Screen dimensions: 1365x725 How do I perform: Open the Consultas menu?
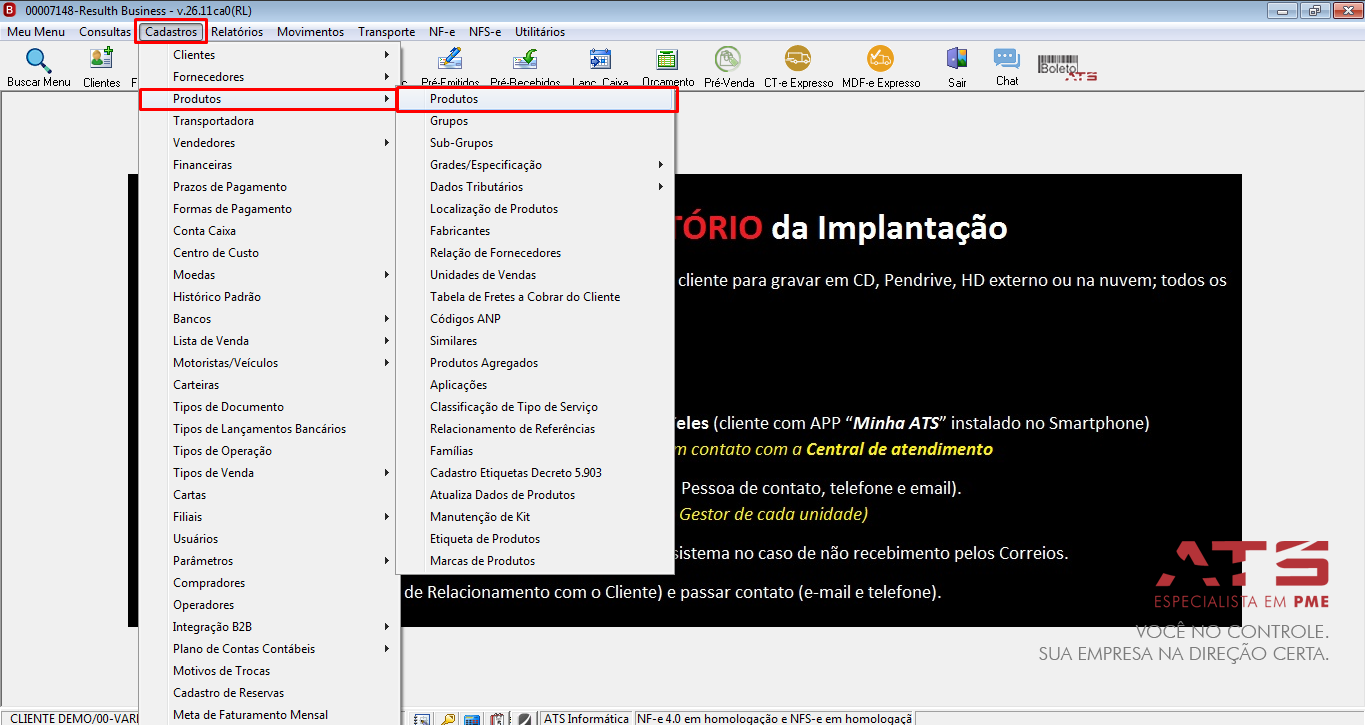coord(105,32)
